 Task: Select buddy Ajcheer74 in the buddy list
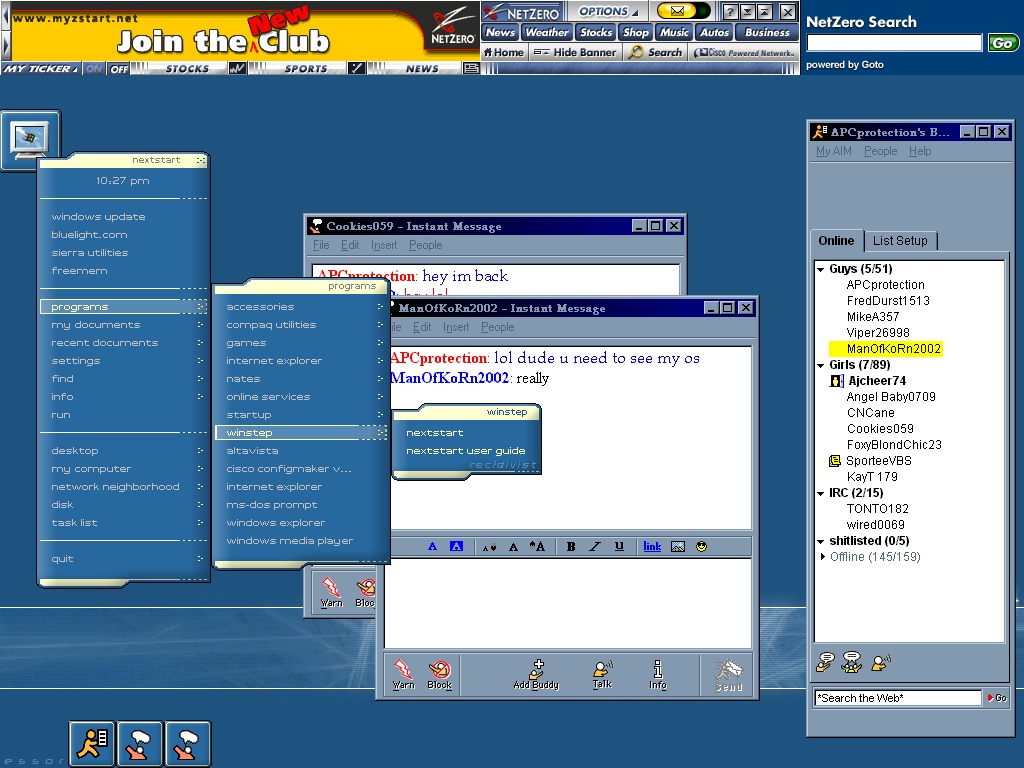(877, 381)
